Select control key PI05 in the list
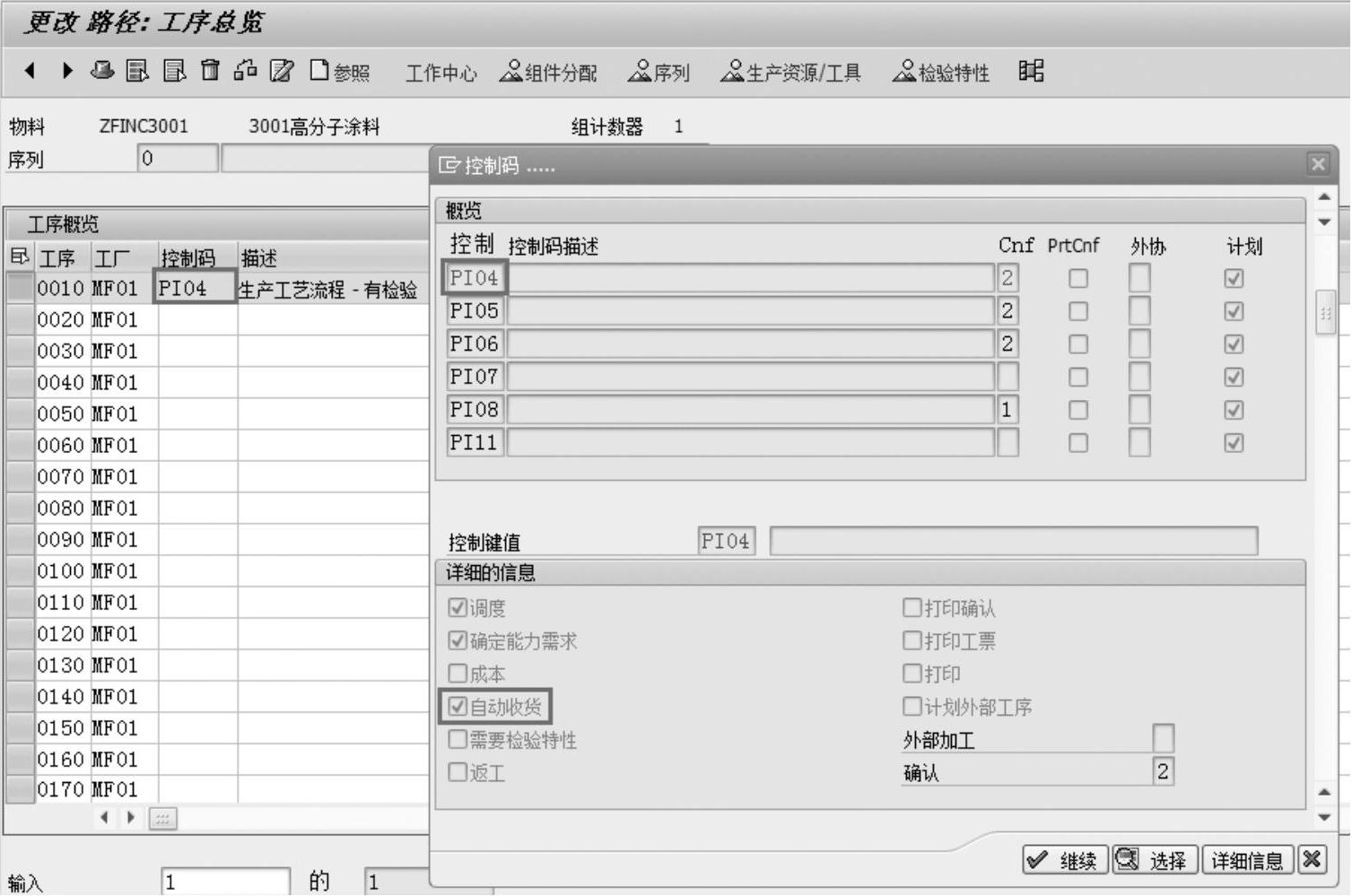Screen dimensions: 1352x896 (x=474, y=310)
